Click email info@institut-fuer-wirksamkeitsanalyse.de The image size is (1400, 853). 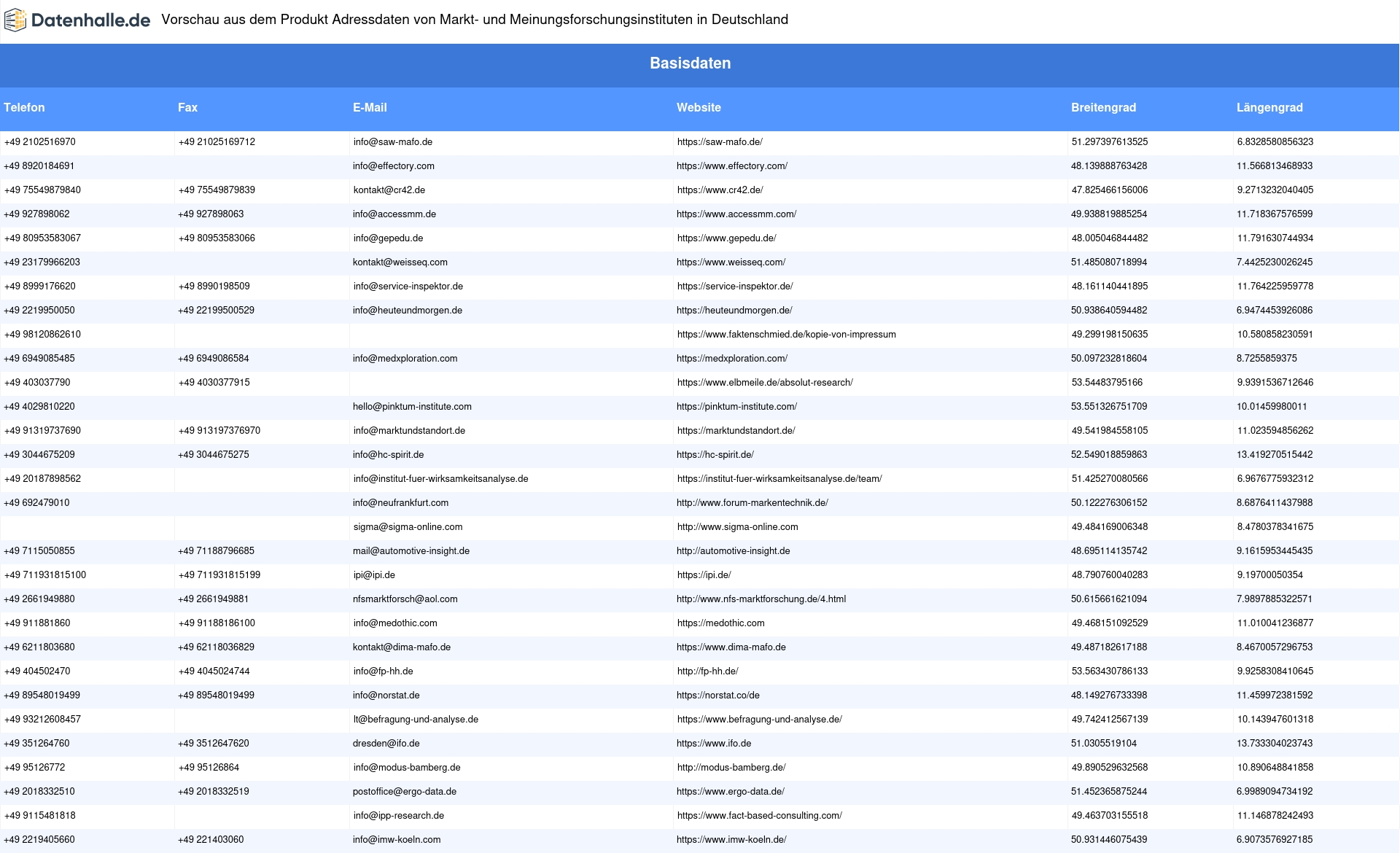coord(441,479)
